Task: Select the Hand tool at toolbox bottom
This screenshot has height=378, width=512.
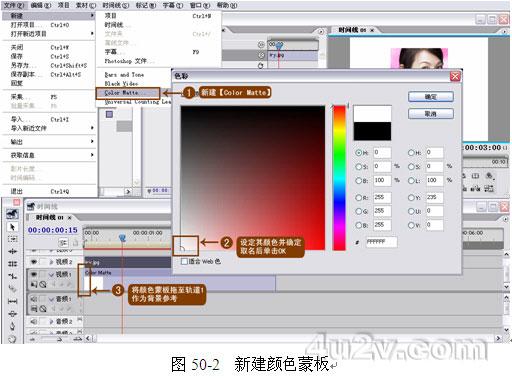Action: tap(12, 338)
